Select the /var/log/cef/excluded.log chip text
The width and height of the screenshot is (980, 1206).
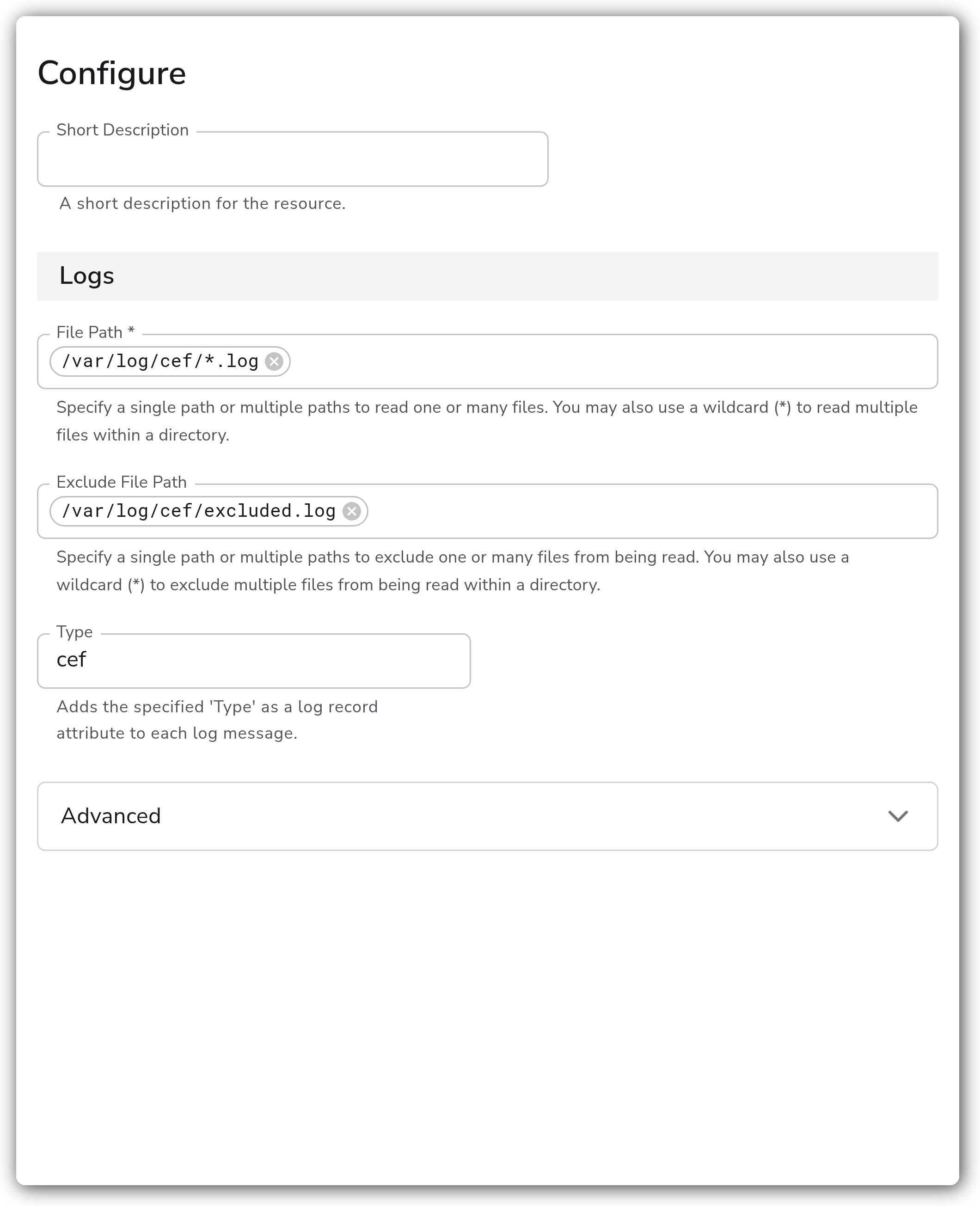click(199, 511)
